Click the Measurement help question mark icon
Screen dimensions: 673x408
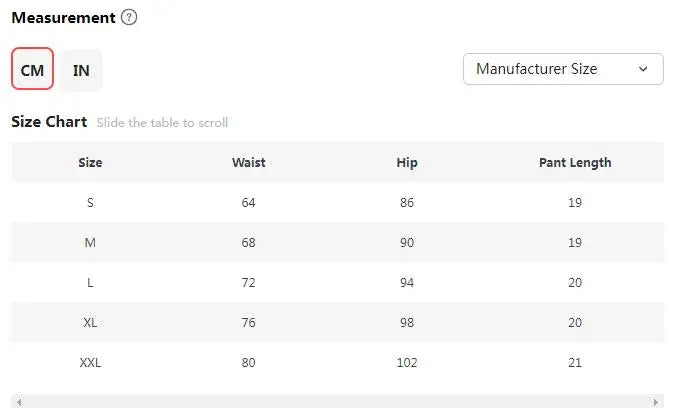tap(129, 18)
